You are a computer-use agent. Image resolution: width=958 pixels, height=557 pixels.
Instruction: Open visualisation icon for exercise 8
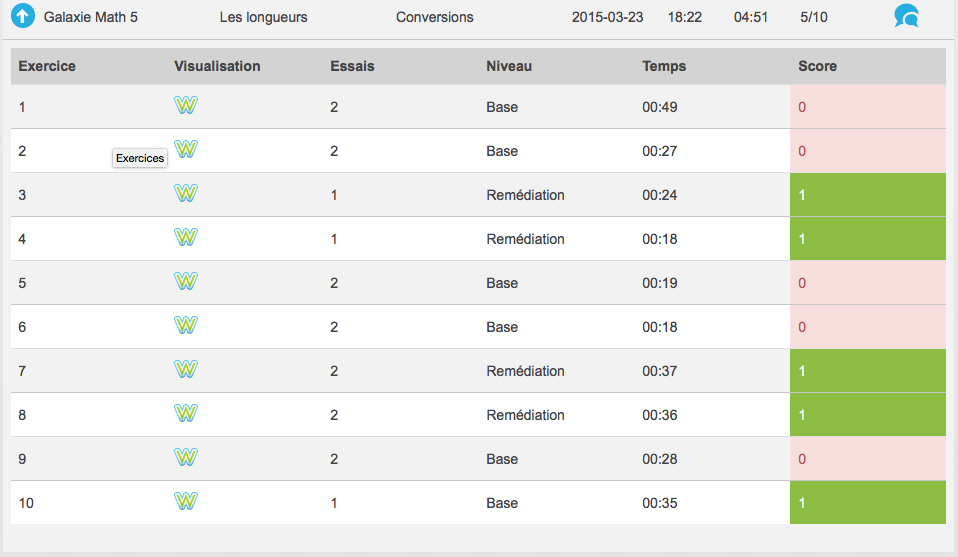[186, 413]
